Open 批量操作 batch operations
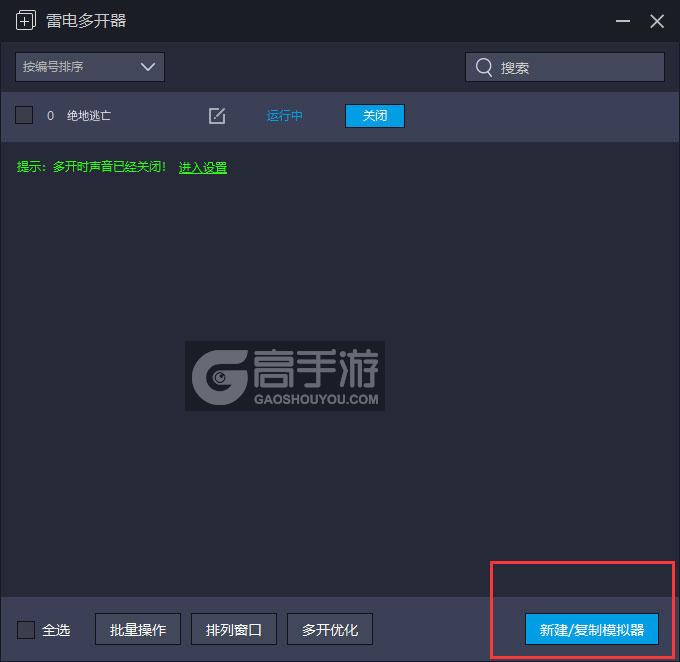 tap(138, 629)
